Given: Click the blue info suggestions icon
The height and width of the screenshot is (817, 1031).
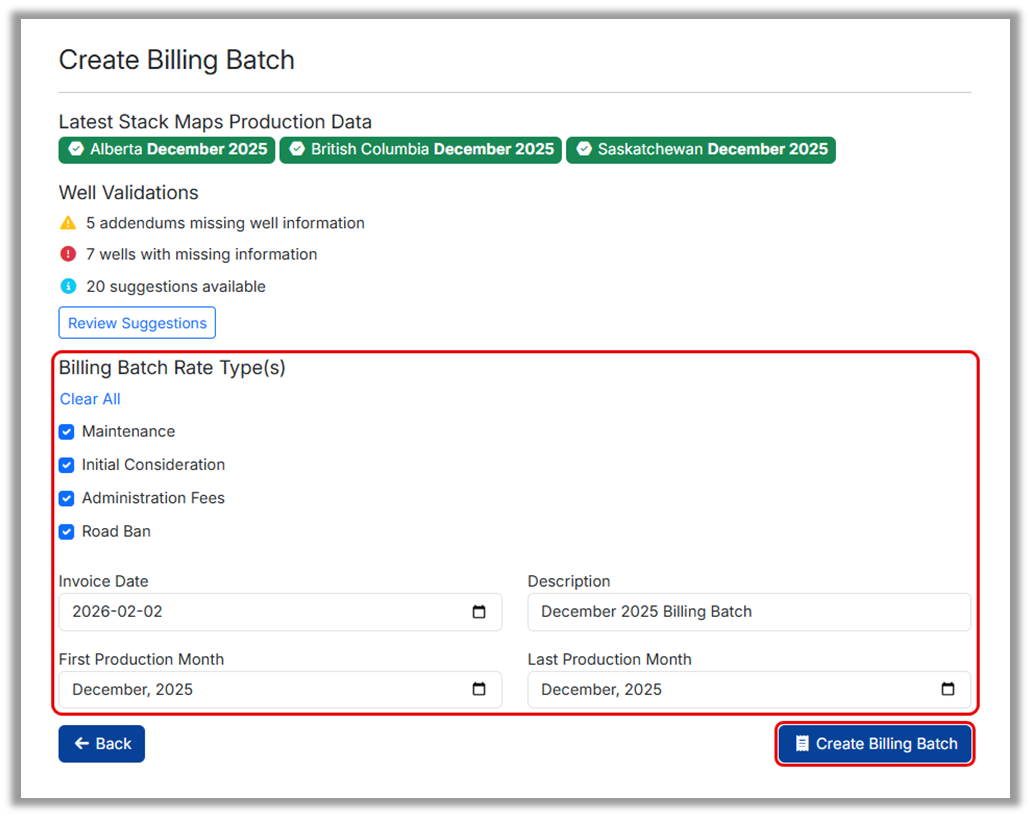Looking at the screenshot, I should pyautogui.click(x=68, y=286).
